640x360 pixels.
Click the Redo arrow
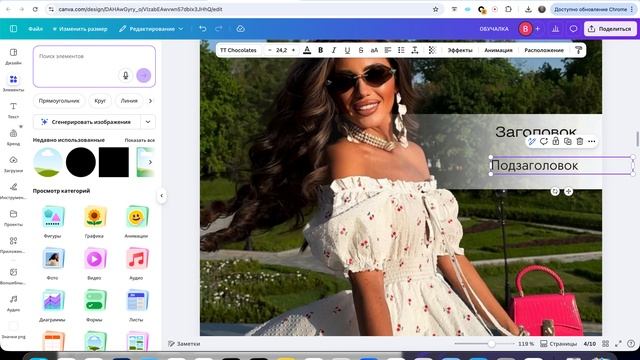(x=219, y=29)
